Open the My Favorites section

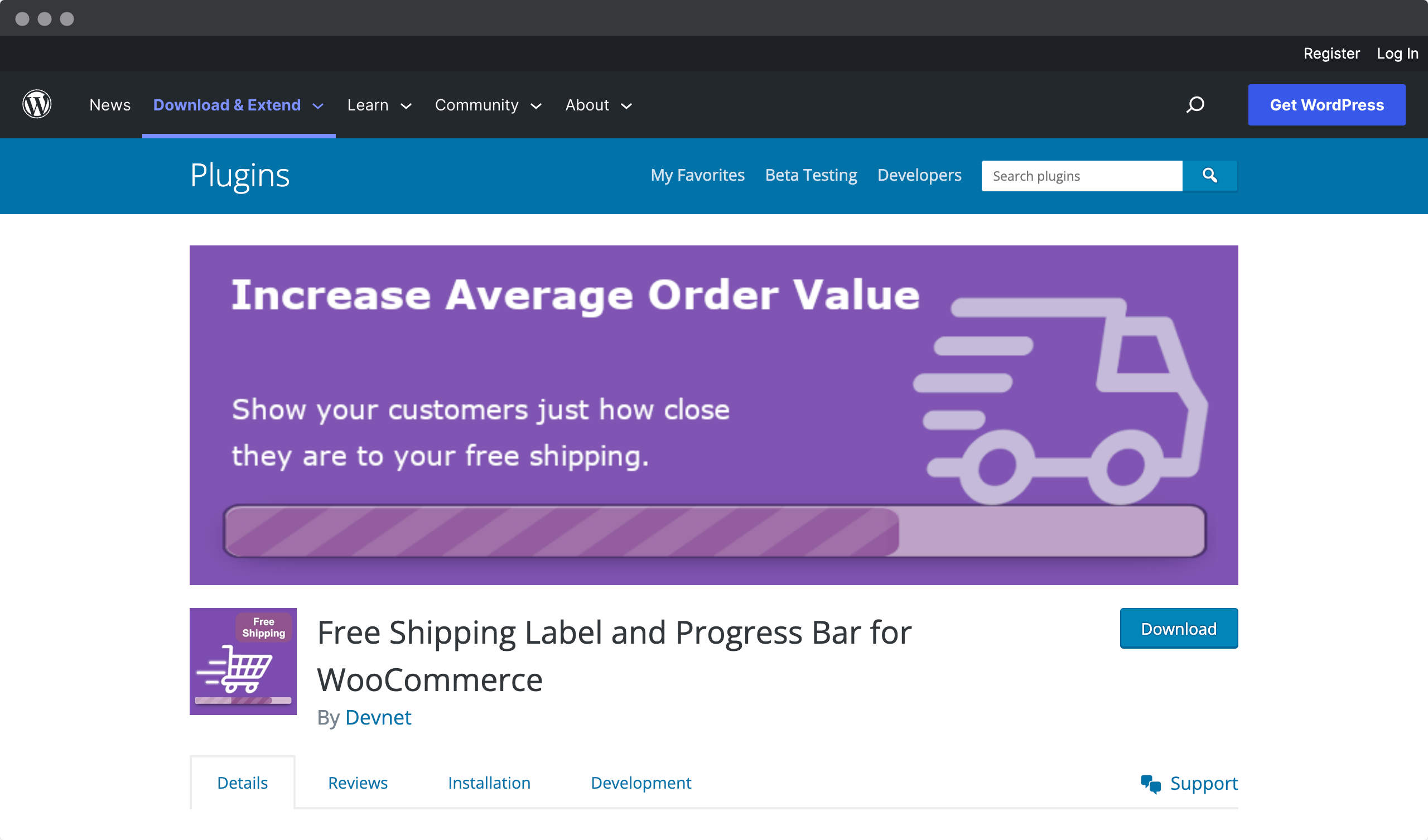698,174
